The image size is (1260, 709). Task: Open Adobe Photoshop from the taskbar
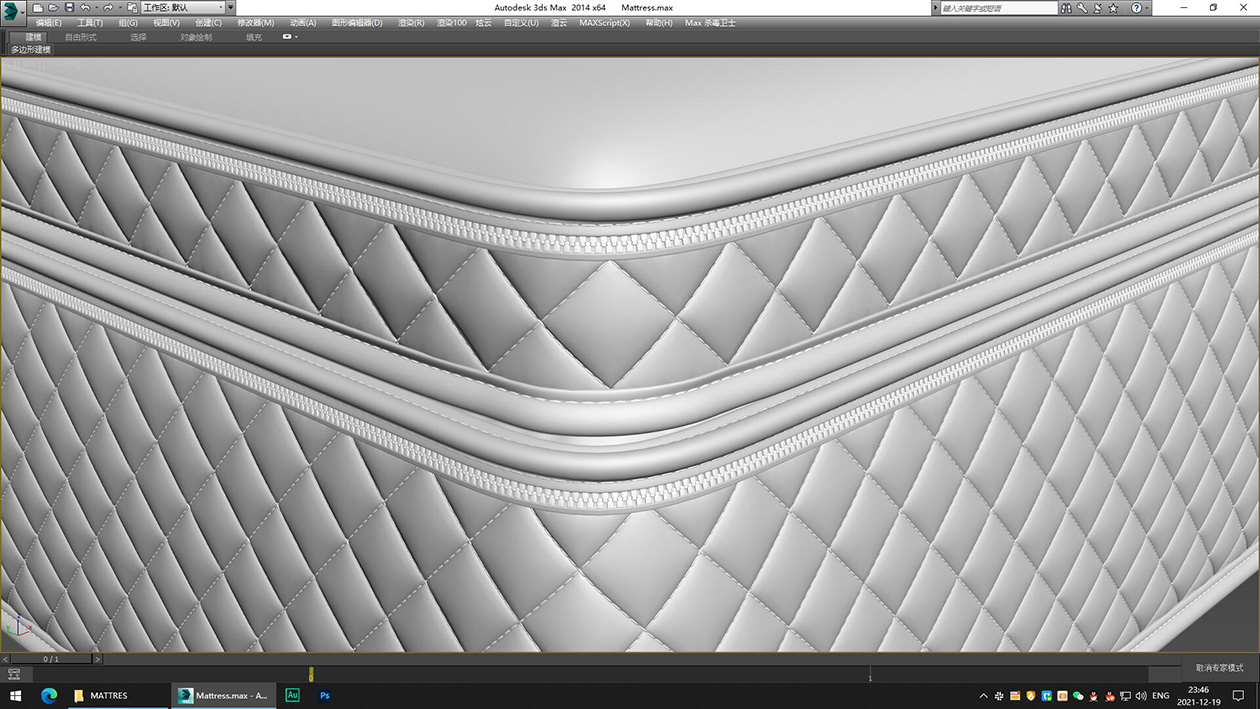pyautogui.click(x=325, y=695)
